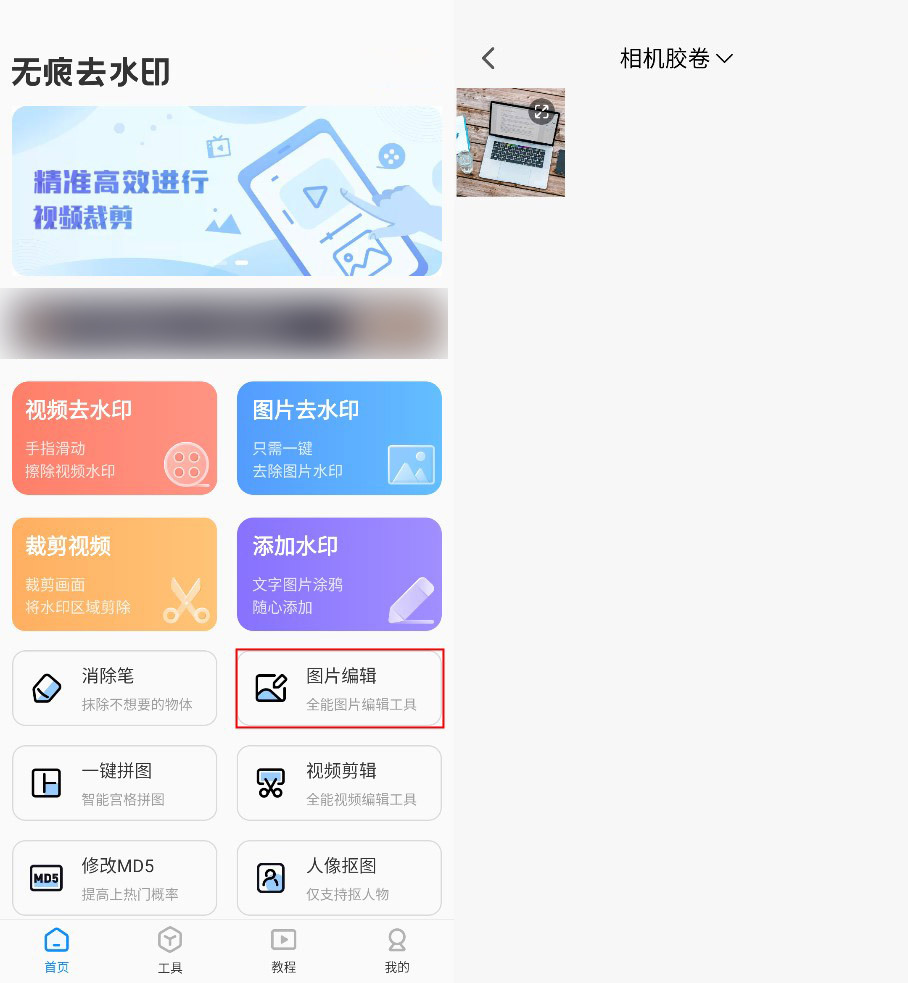Expand the 相机胶卷 album dropdown
The height and width of the screenshot is (983, 908).
(676, 58)
